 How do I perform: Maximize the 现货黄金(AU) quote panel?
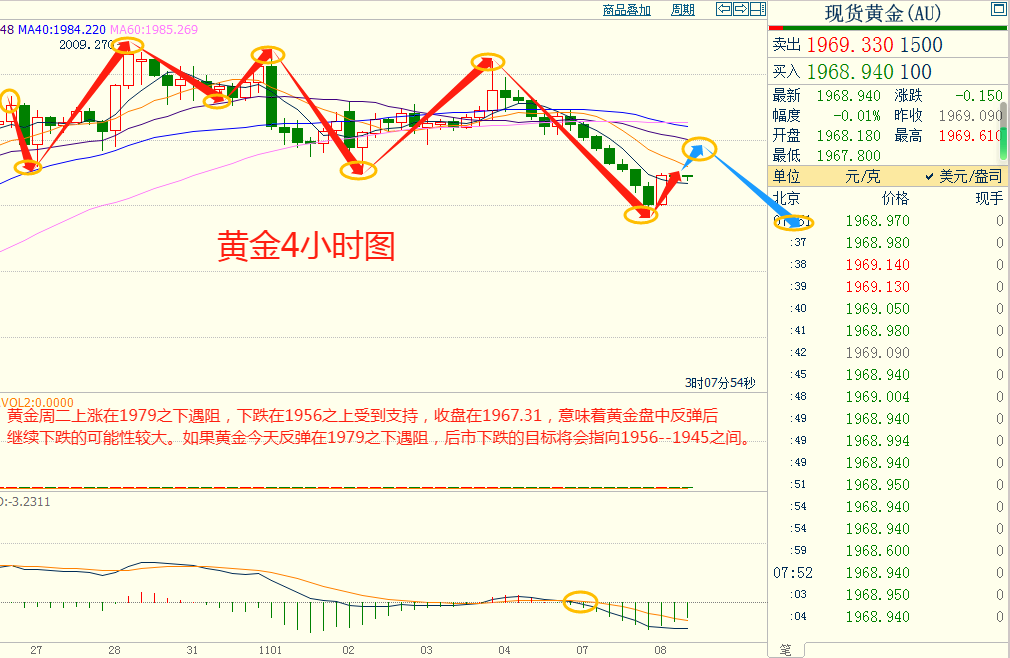point(998,9)
